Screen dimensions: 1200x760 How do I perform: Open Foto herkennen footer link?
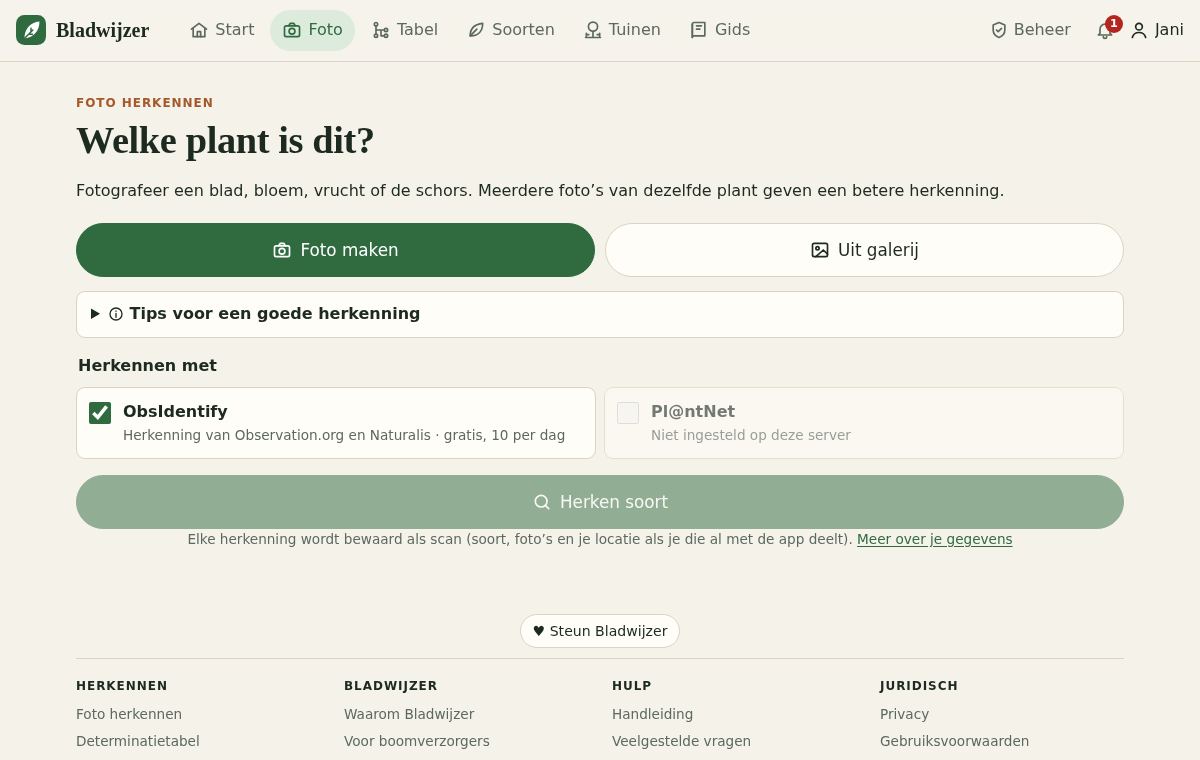[129, 714]
